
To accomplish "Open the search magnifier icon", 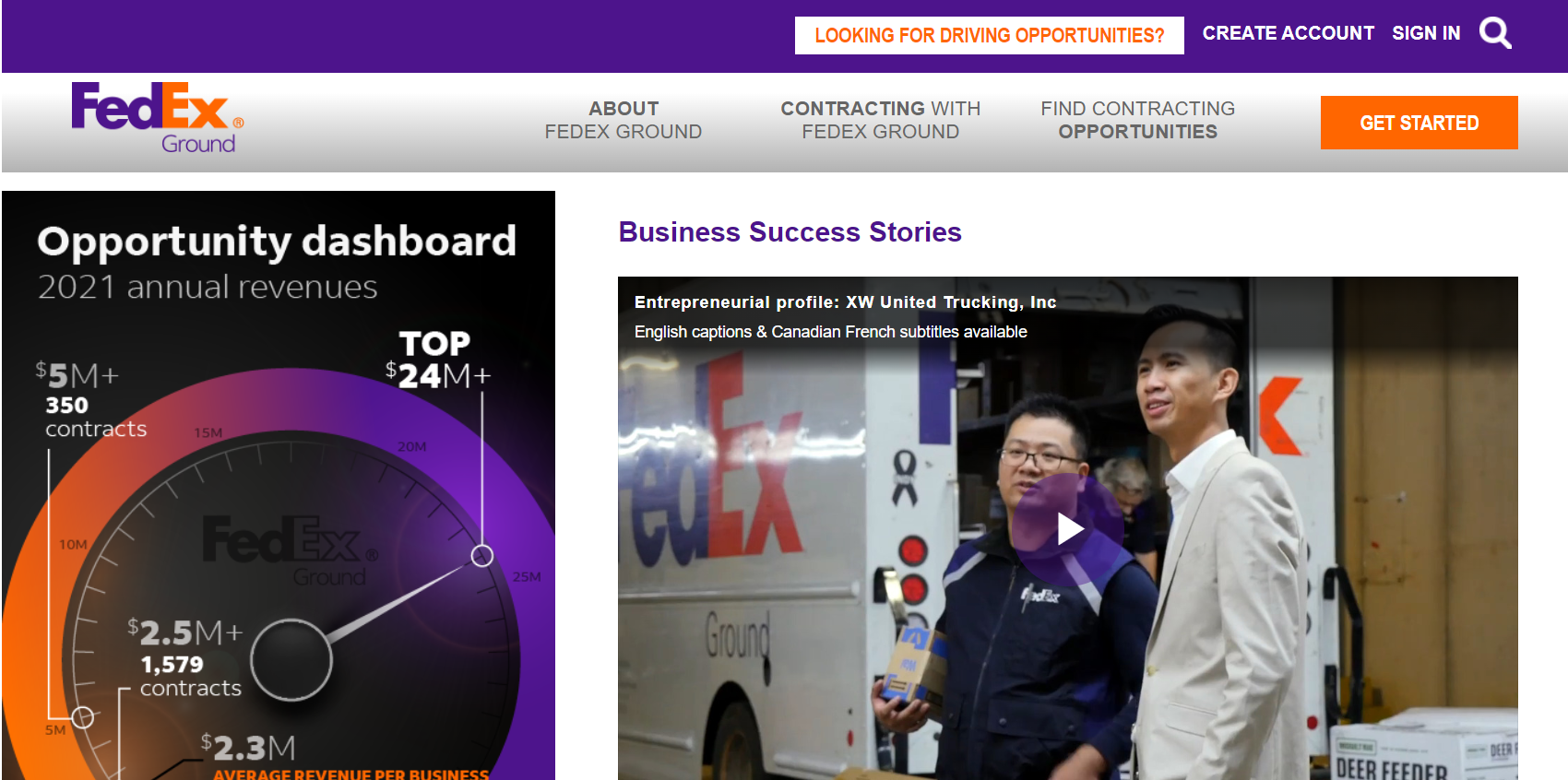I will (1495, 33).
